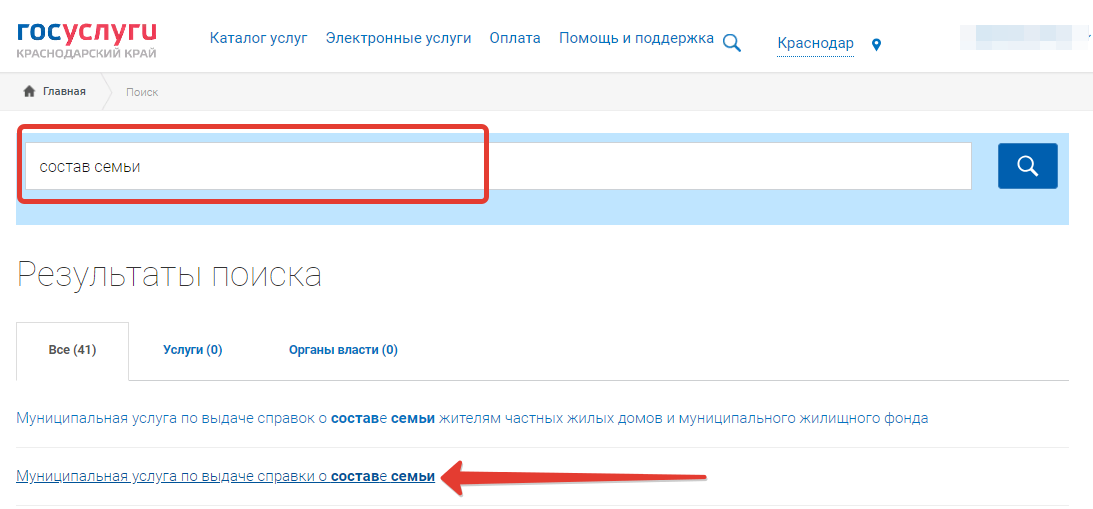Click the Главная breadcrumb link
The width and height of the screenshot is (1093, 509).
tap(64, 91)
